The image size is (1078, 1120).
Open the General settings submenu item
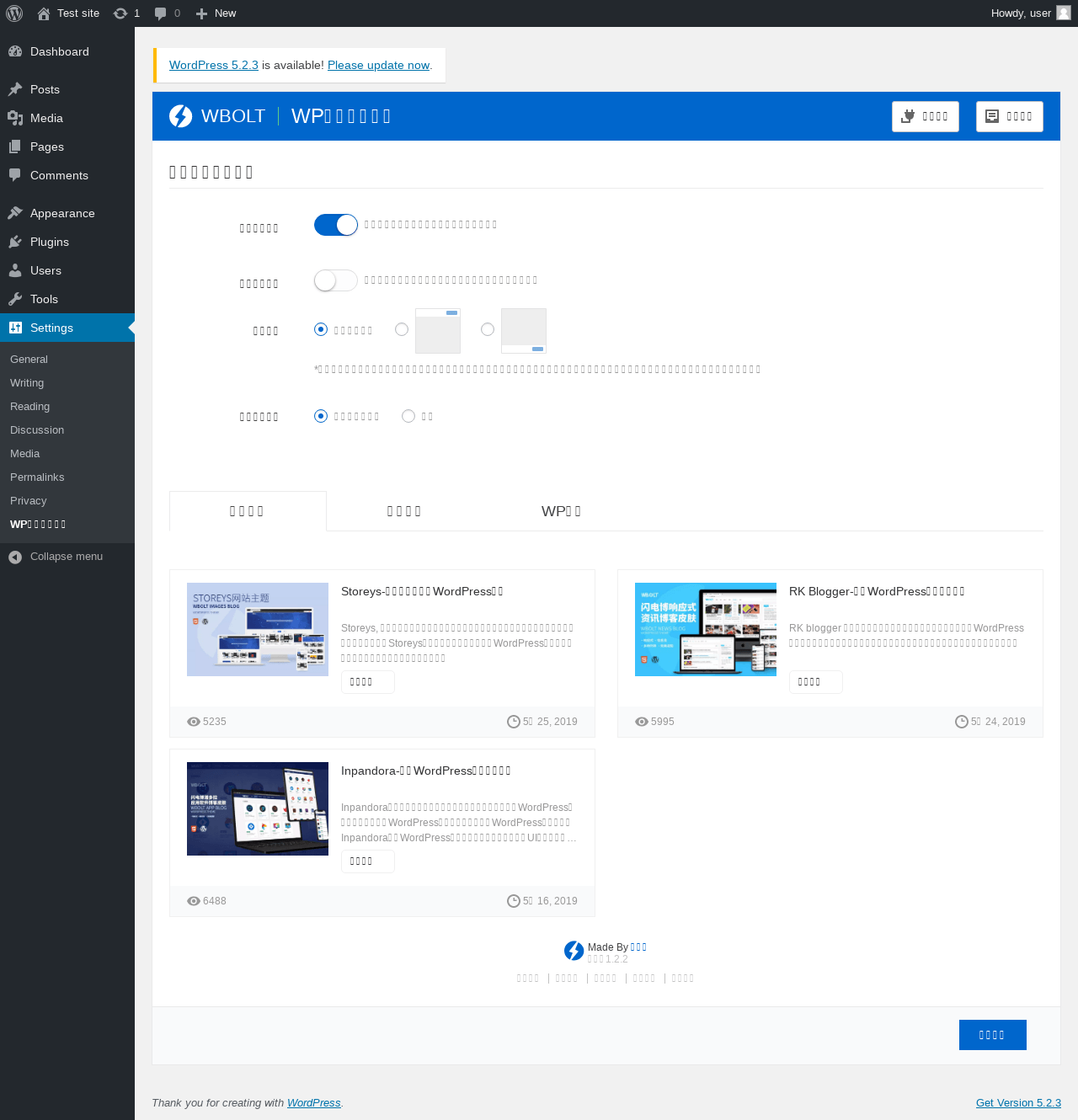click(29, 360)
